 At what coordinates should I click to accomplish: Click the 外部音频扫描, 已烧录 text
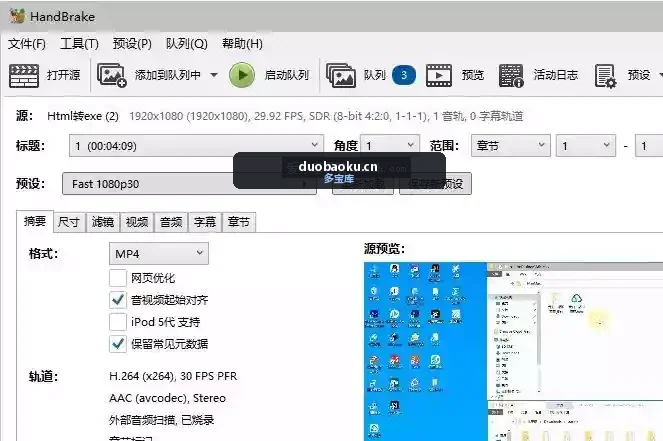(x=162, y=420)
